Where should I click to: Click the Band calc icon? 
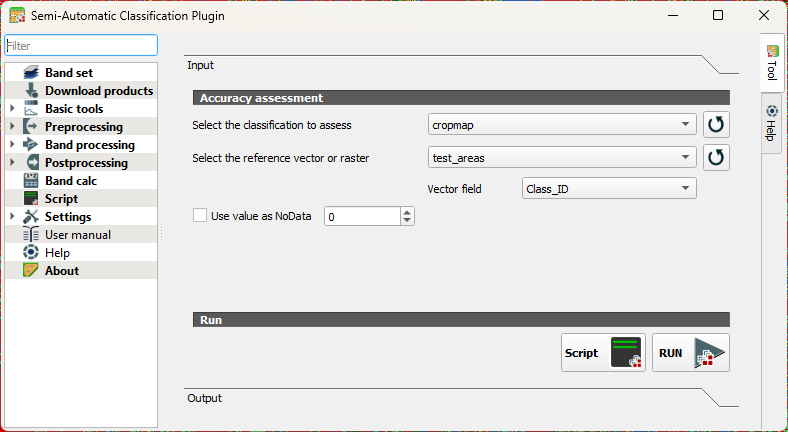click(30, 181)
